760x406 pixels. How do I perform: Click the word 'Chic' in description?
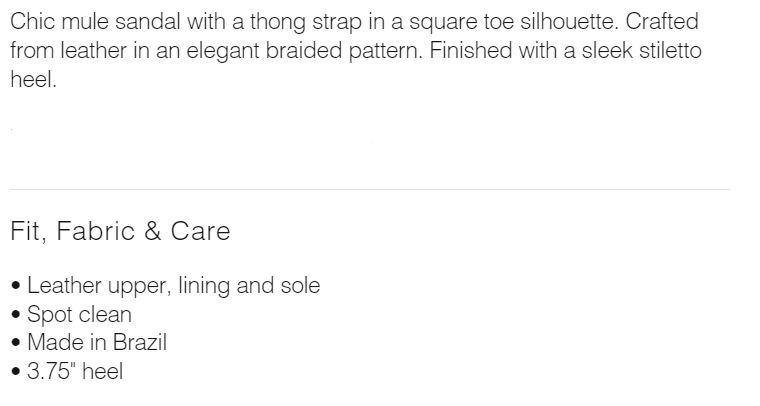click(32, 22)
